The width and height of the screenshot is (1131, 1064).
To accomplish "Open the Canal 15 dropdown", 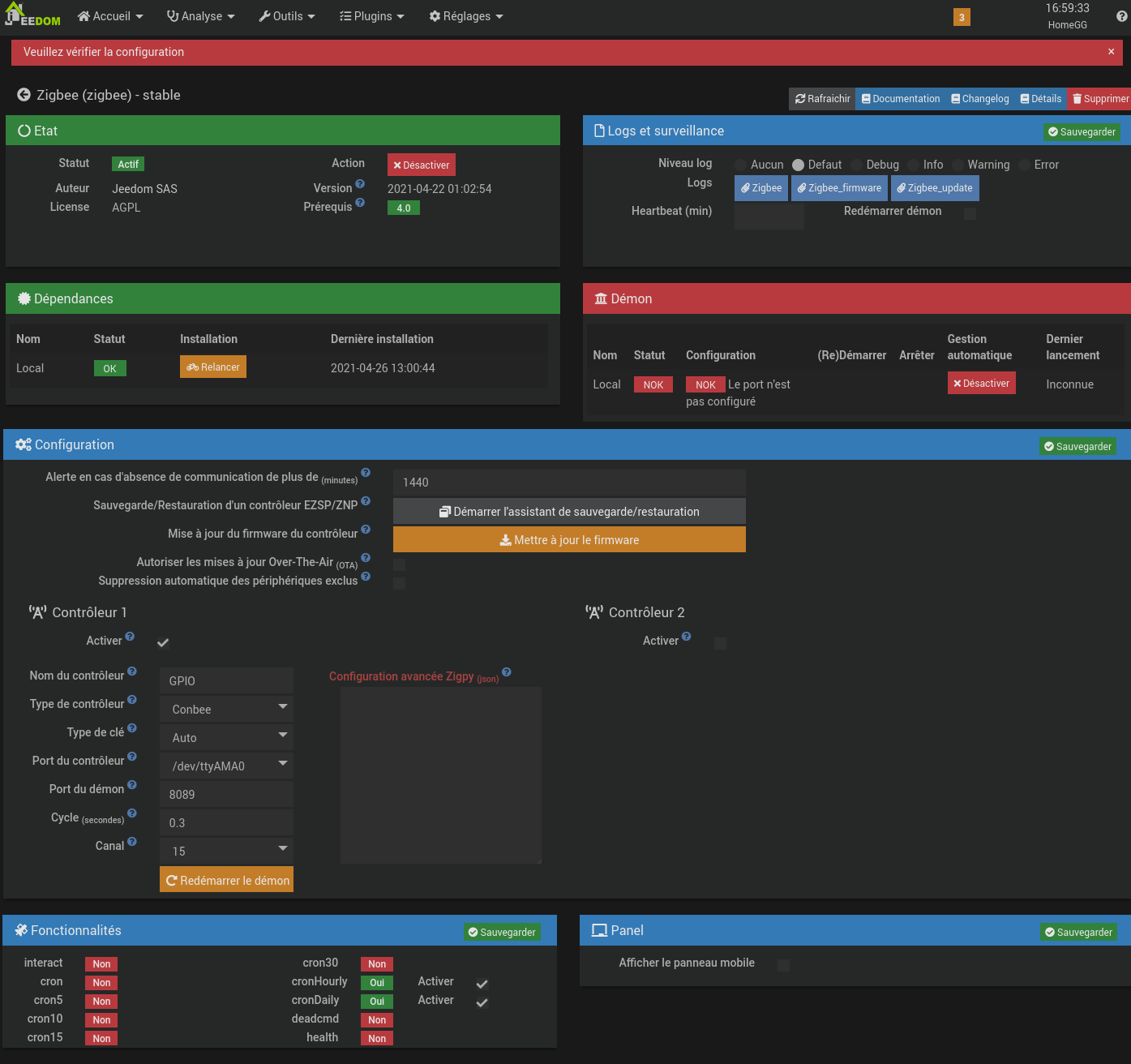I will click(226, 851).
